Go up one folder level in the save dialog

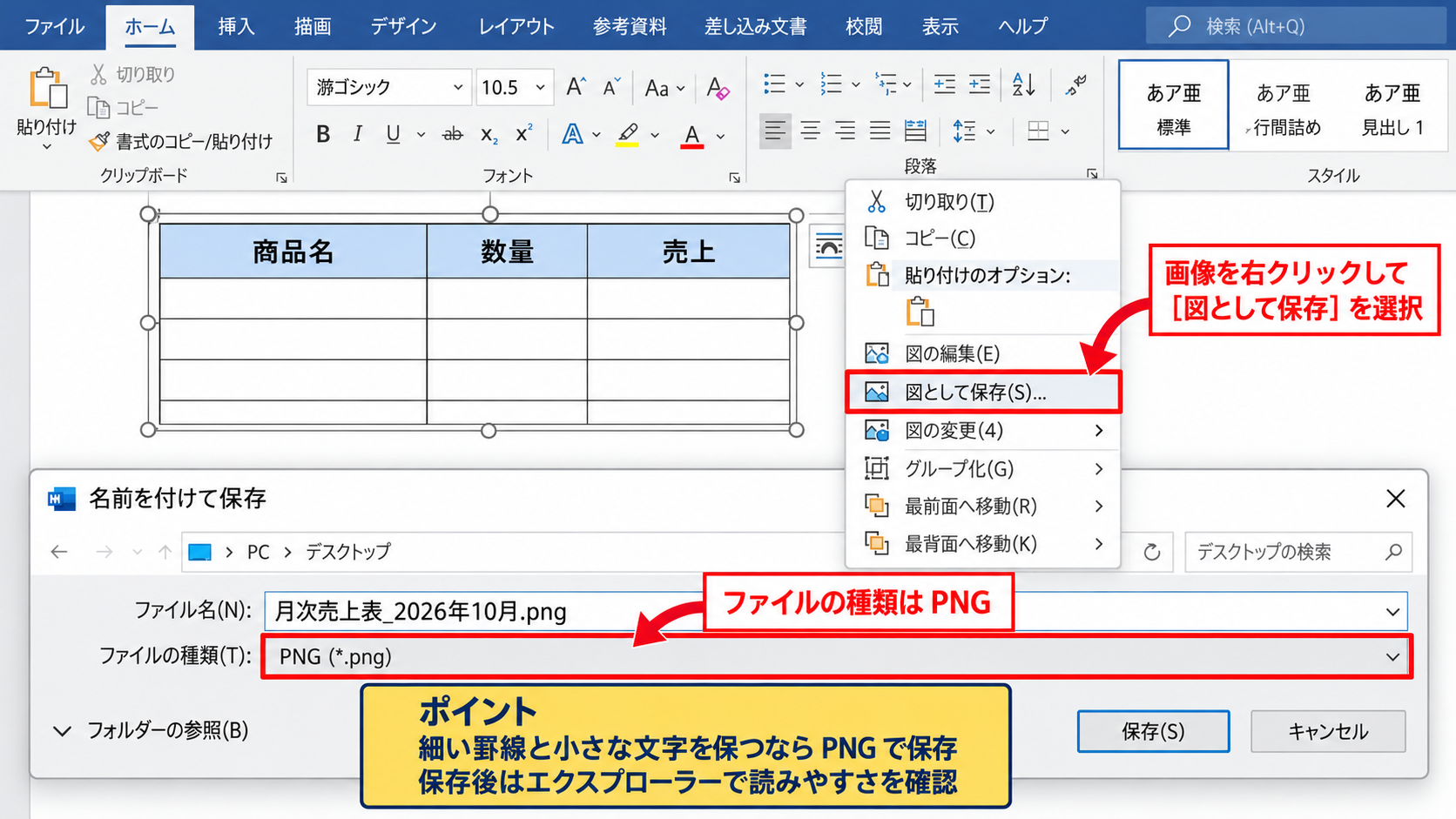165,552
